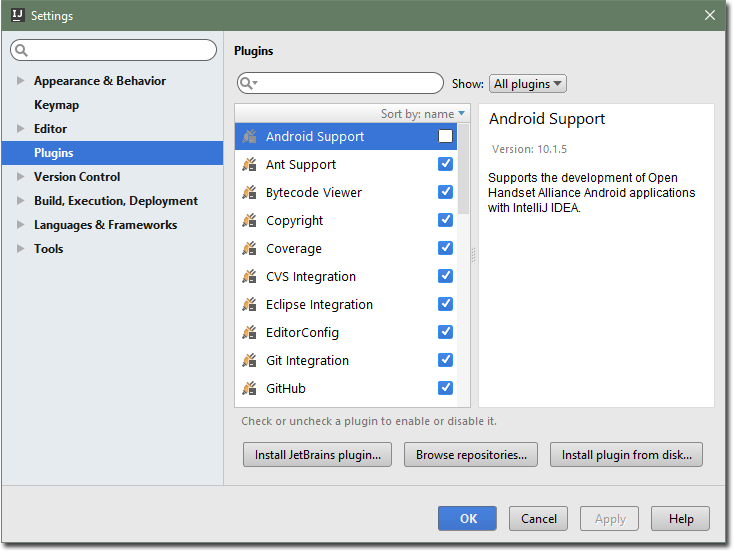Click the Bytecode Viewer plugin icon
This screenshot has height=551, width=733.
pyautogui.click(x=250, y=193)
